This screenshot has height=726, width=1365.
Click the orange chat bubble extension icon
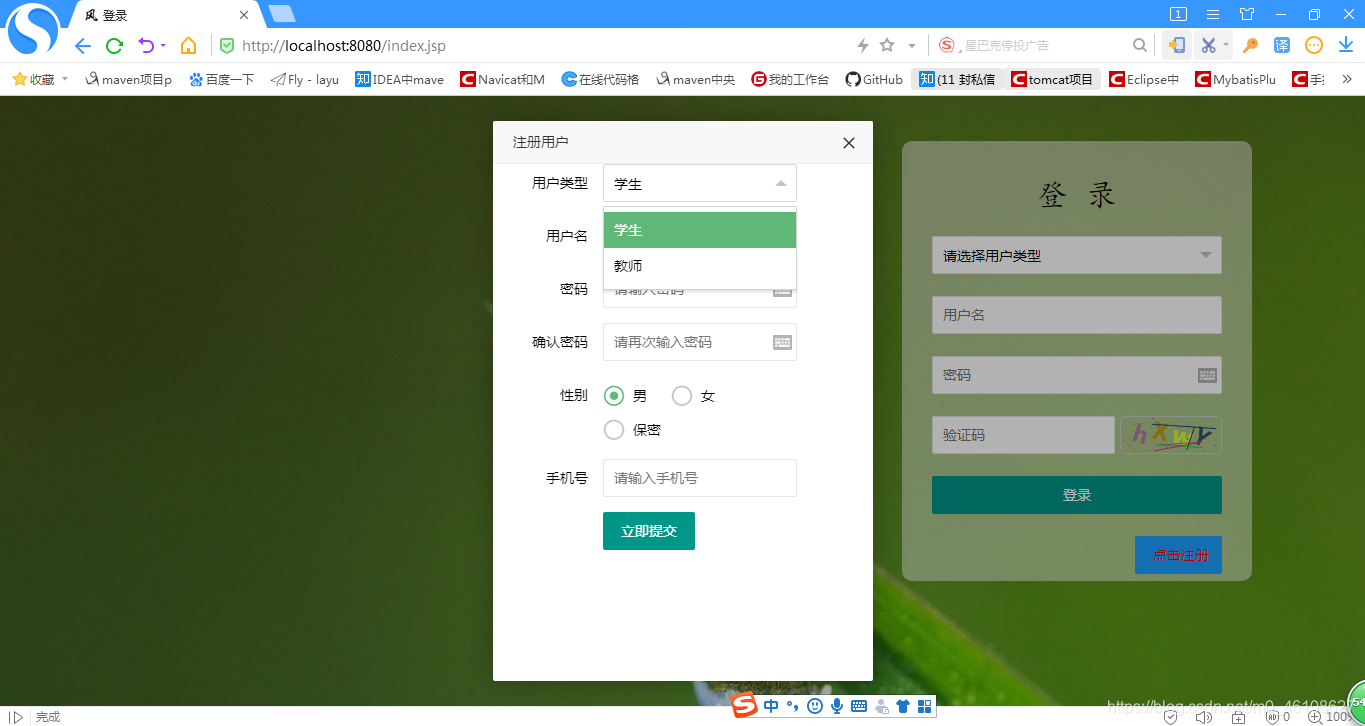pyautogui.click(x=1314, y=45)
